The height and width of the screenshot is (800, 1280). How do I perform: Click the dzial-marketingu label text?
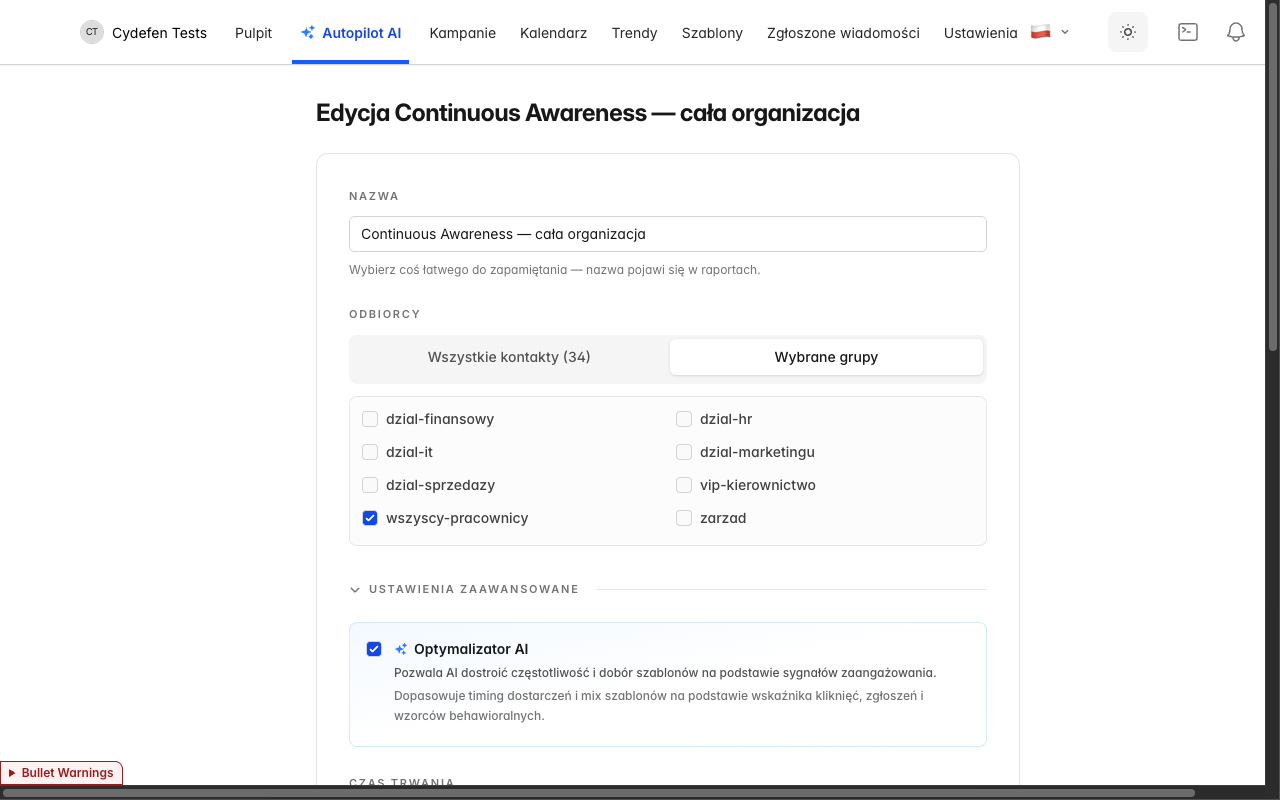pos(757,452)
